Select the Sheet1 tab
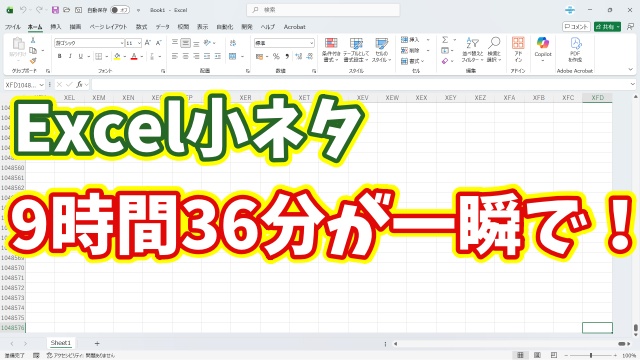The image size is (640, 360). [61, 343]
